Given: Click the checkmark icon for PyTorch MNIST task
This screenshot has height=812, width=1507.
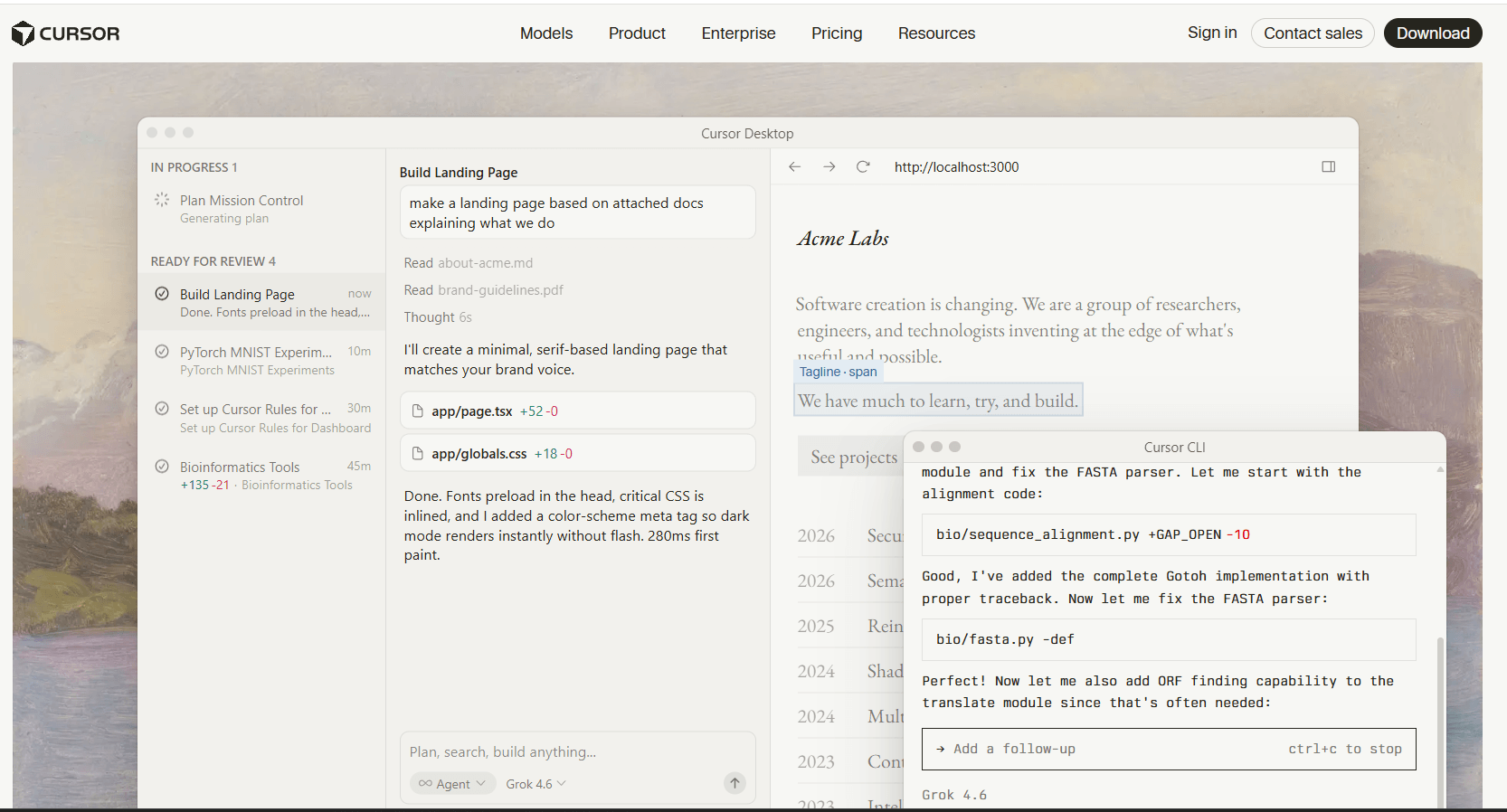Looking at the screenshot, I should pyautogui.click(x=162, y=351).
